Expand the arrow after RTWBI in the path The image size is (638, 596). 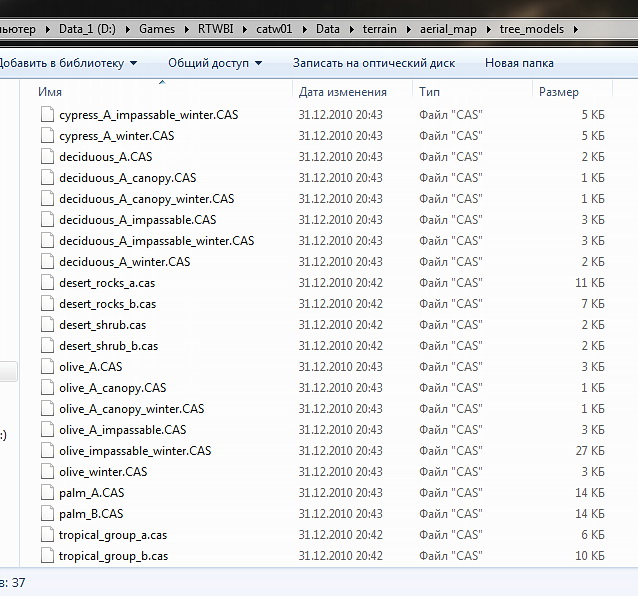point(245,29)
